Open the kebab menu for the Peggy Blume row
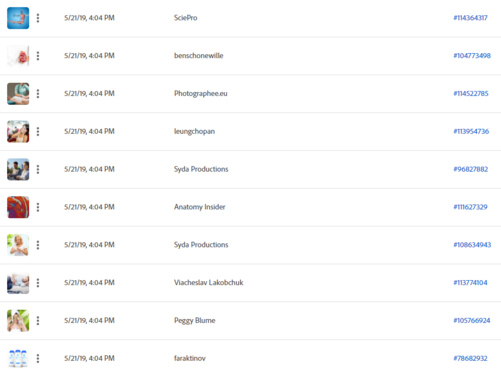Viewport: 501px width, 375px height. pos(38,321)
